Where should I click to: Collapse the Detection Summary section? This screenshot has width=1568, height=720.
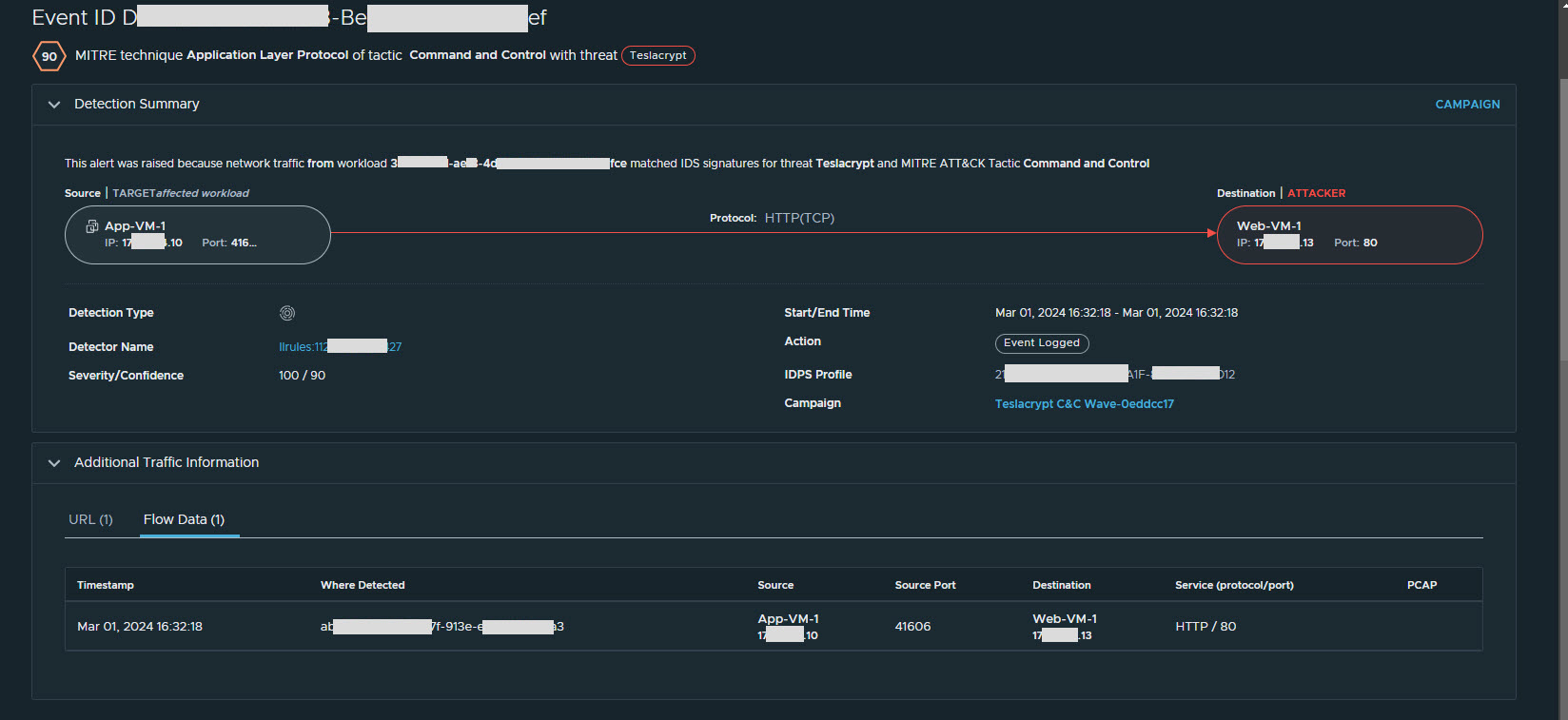pos(54,105)
